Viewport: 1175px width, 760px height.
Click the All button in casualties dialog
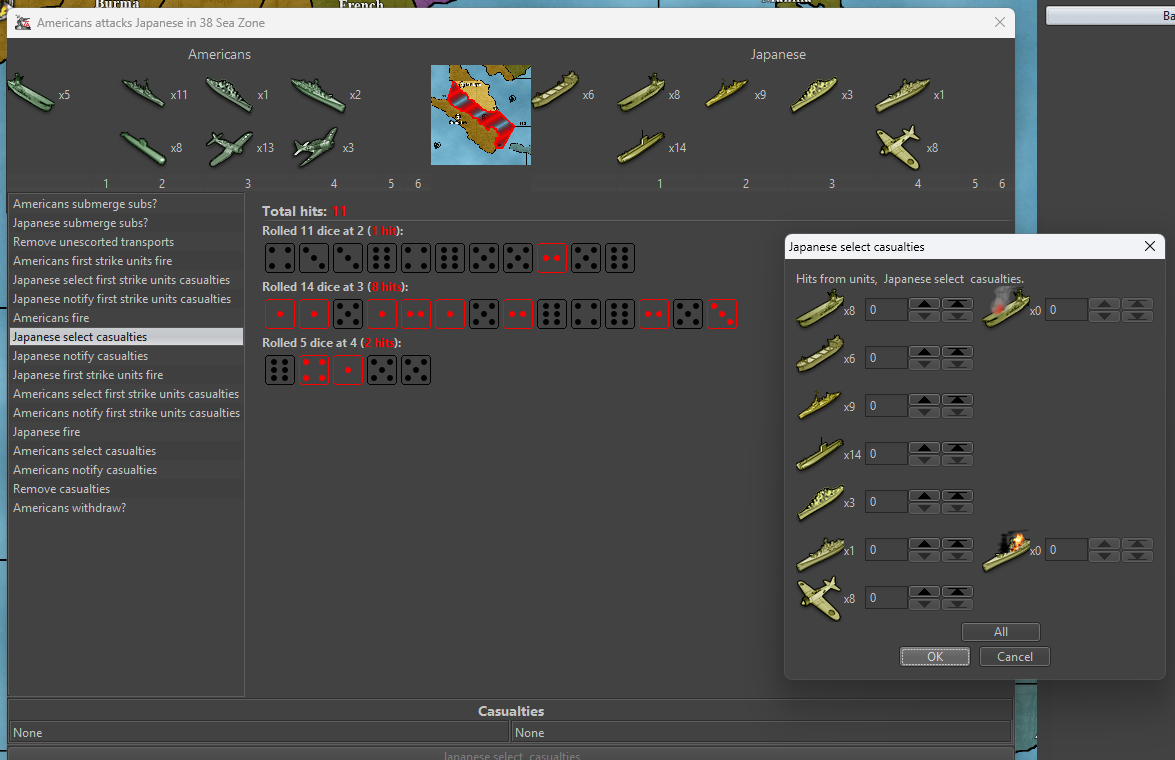pos(1000,632)
